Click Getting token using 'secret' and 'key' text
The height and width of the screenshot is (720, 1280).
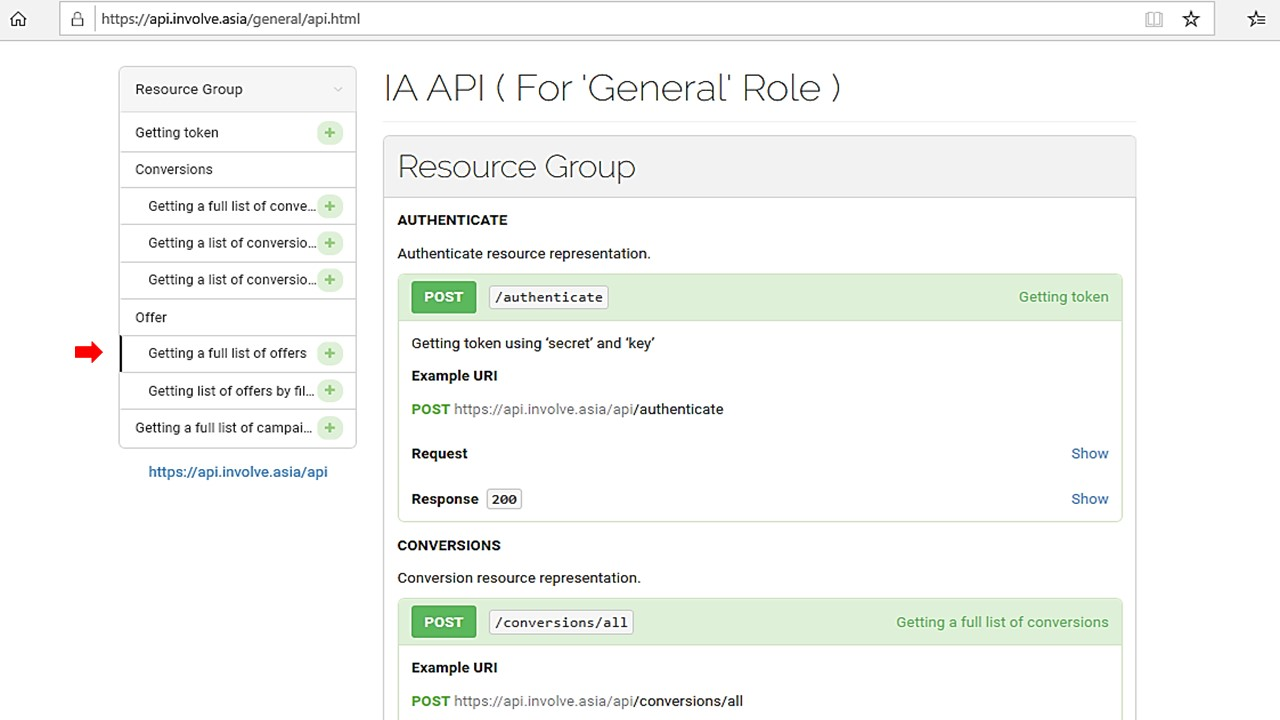pos(533,343)
